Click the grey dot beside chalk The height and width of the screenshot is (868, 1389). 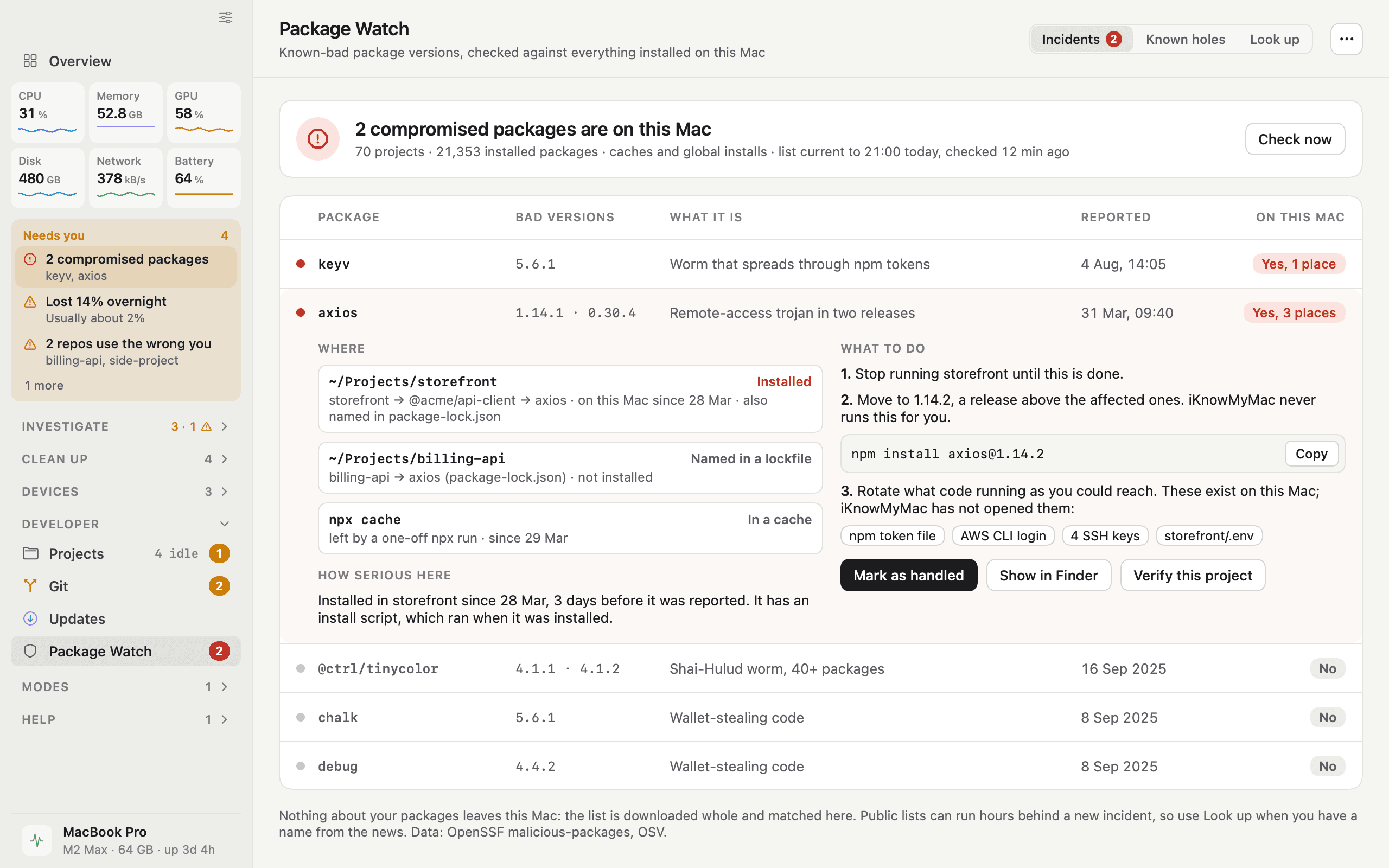[x=300, y=718]
